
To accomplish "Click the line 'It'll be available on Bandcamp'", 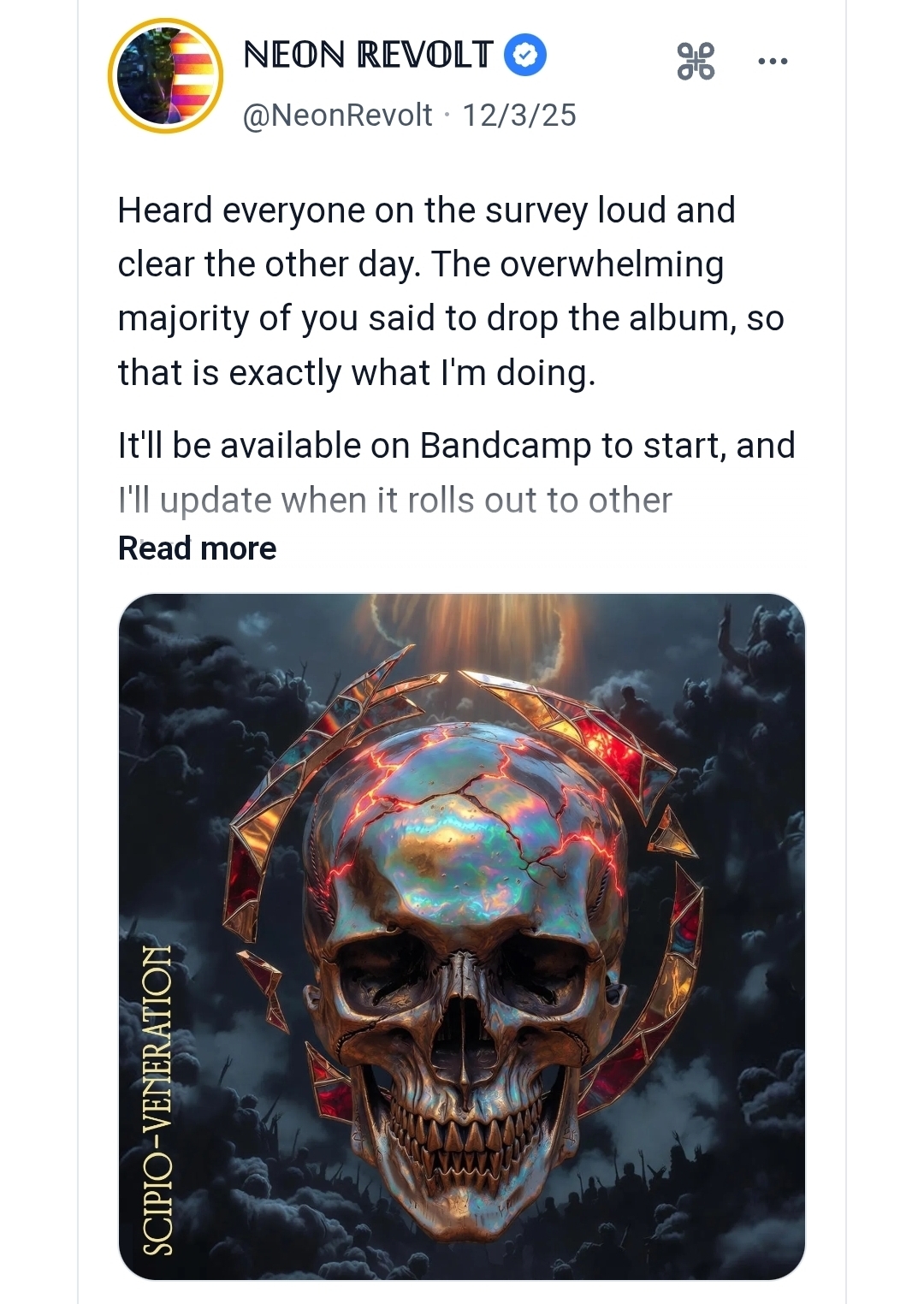I will 456,446.
